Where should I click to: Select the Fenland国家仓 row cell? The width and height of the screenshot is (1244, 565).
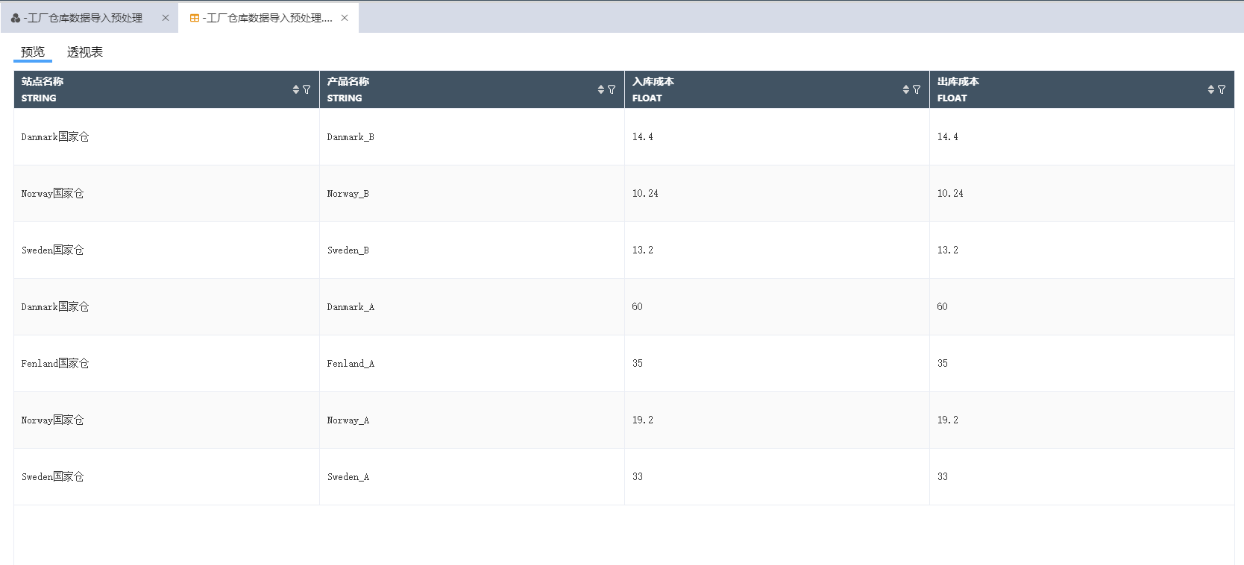point(167,364)
